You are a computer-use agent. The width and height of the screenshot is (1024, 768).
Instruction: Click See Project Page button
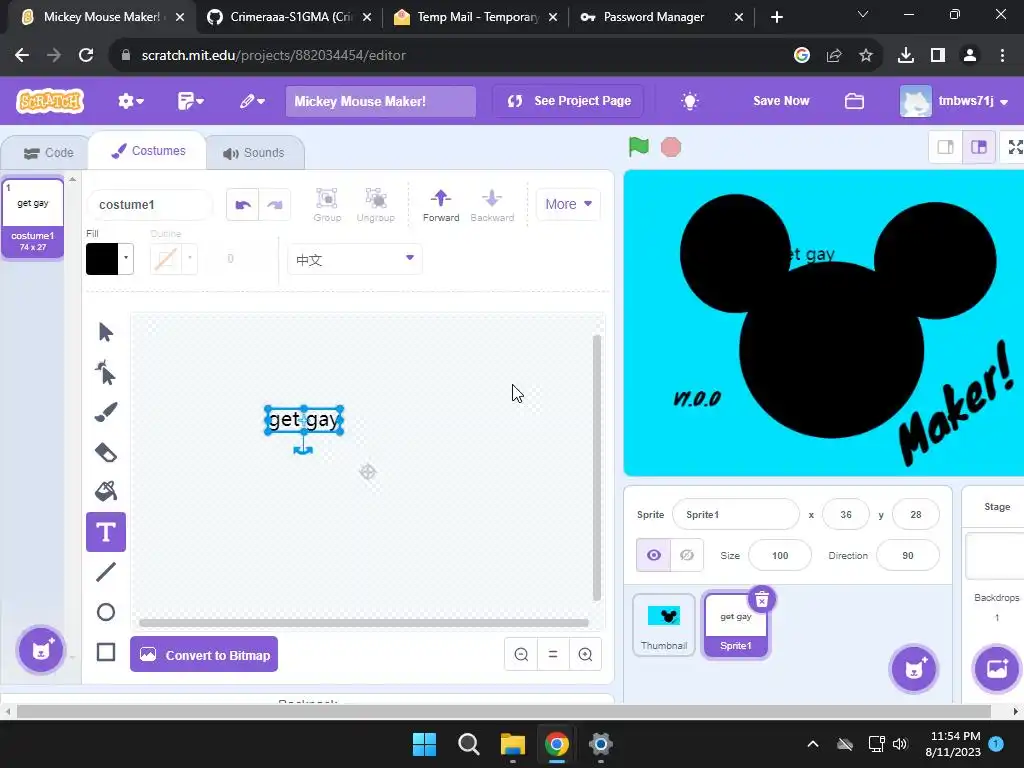(x=568, y=101)
